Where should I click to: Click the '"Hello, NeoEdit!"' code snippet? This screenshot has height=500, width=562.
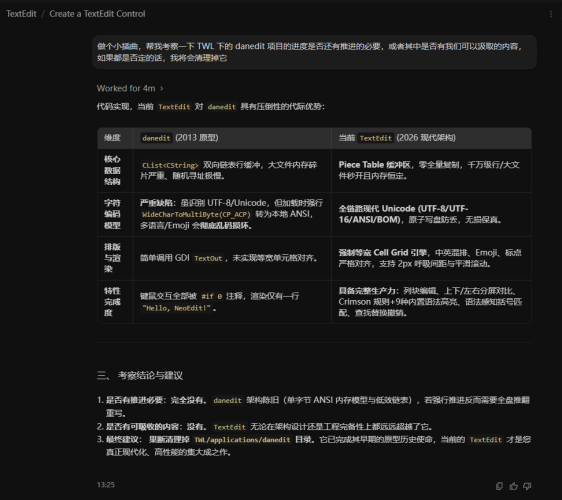pyautogui.click(x=176, y=308)
